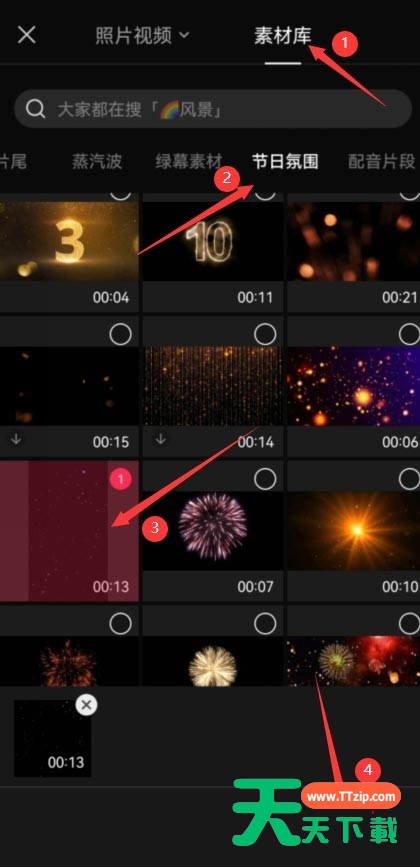Deselect the clip marked with red badge 1

pyautogui.click(x=120, y=479)
